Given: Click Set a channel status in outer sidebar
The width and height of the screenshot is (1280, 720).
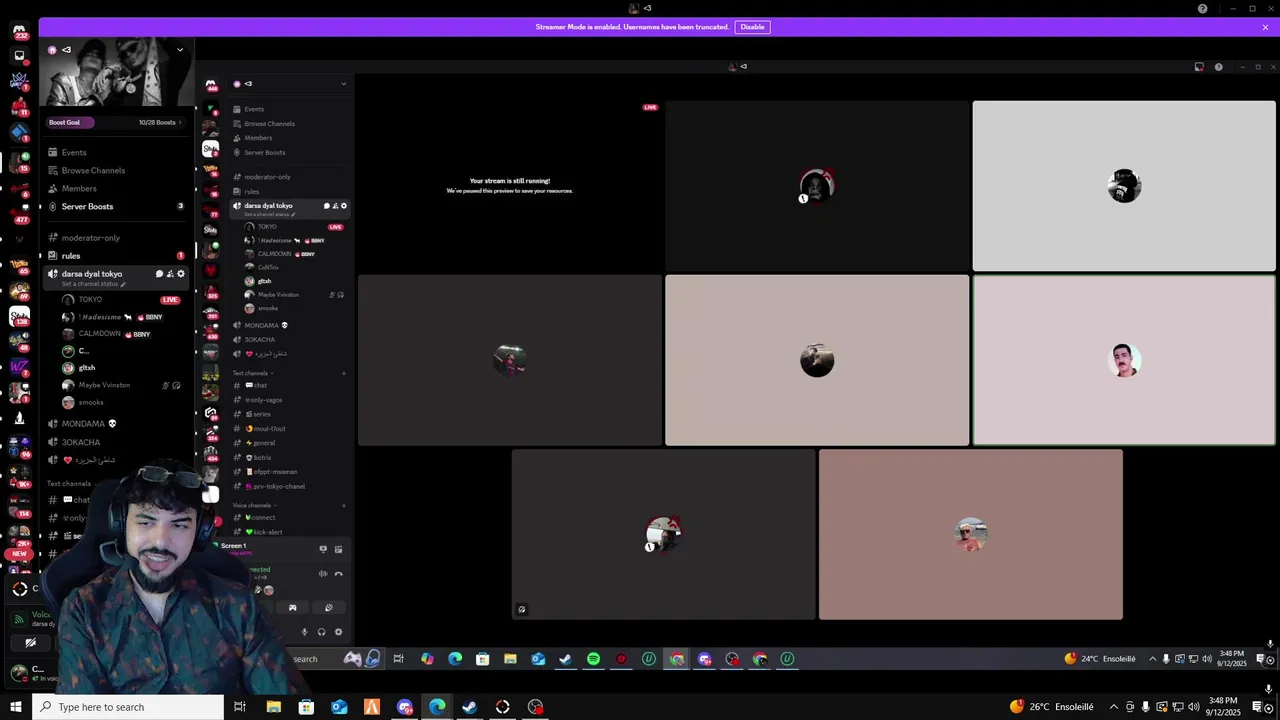Looking at the screenshot, I should pyautogui.click(x=93, y=284).
